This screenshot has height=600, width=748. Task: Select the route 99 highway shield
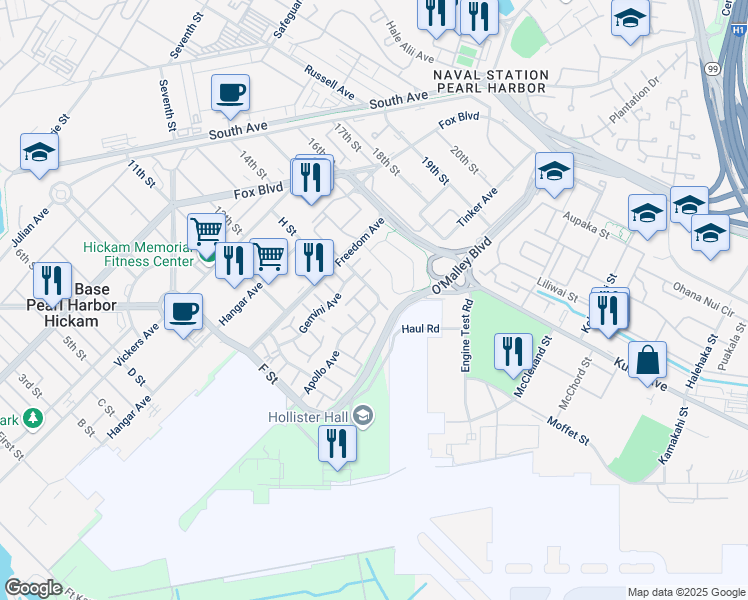click(x=713, y=69)
